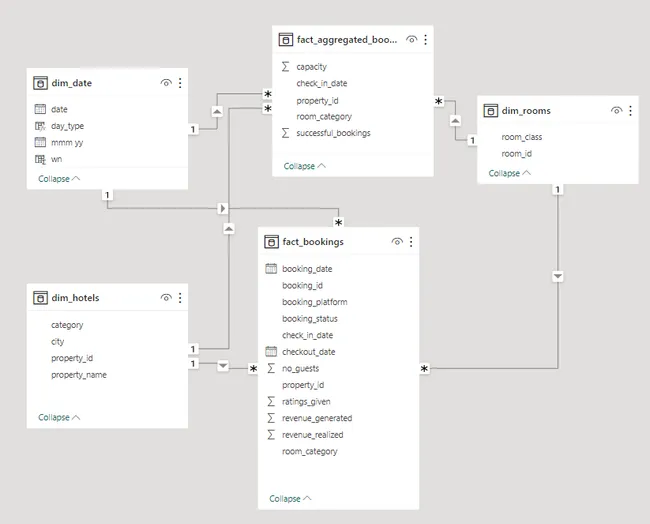This screenshot has width=650, height=524.
Task: Collapse the fact_aggregated_bookings table card
Action: (305, 166)
